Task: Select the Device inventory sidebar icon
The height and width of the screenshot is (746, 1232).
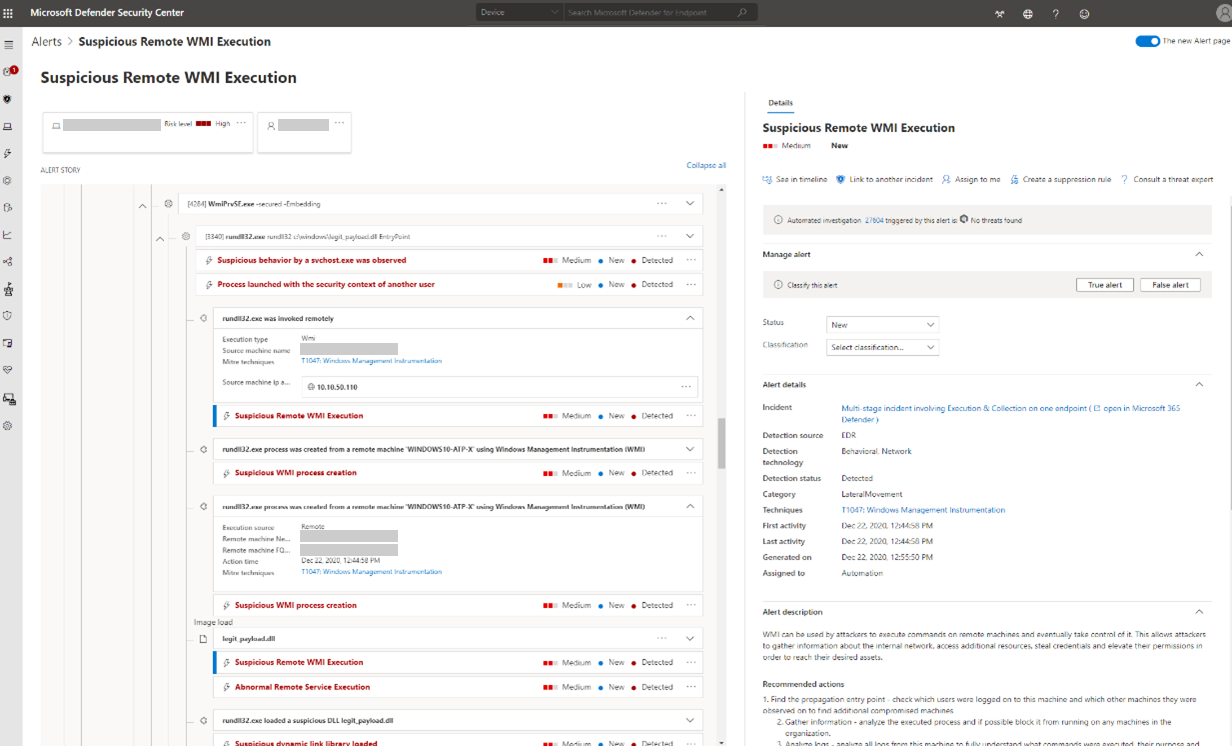Action: [x=8, y=125]
